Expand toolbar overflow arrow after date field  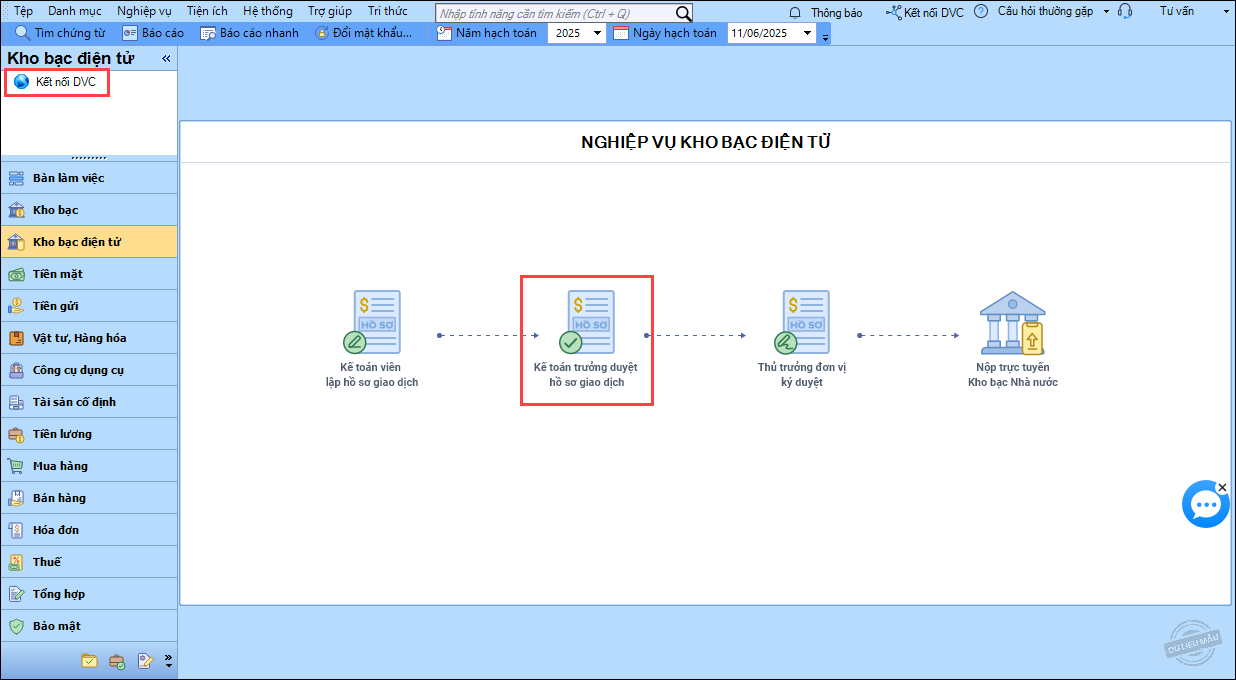point(825,37)
